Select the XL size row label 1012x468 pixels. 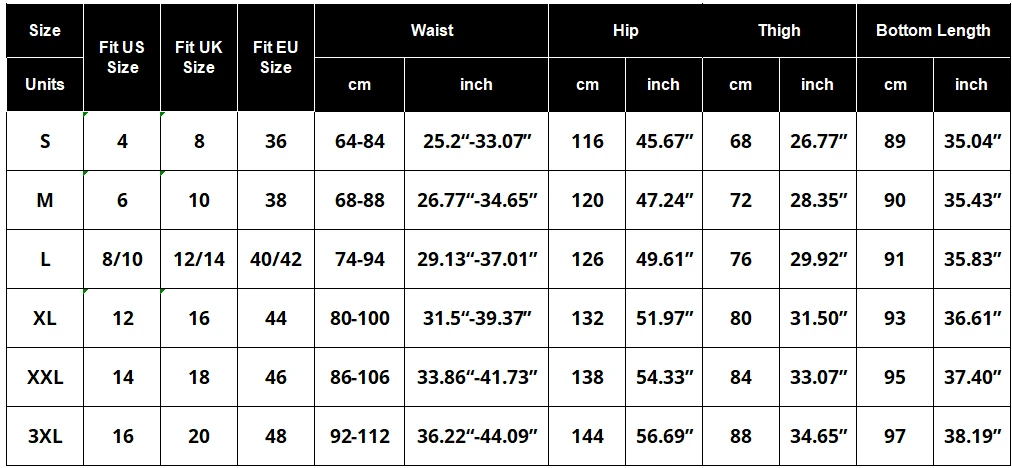[x=45, y=318]
